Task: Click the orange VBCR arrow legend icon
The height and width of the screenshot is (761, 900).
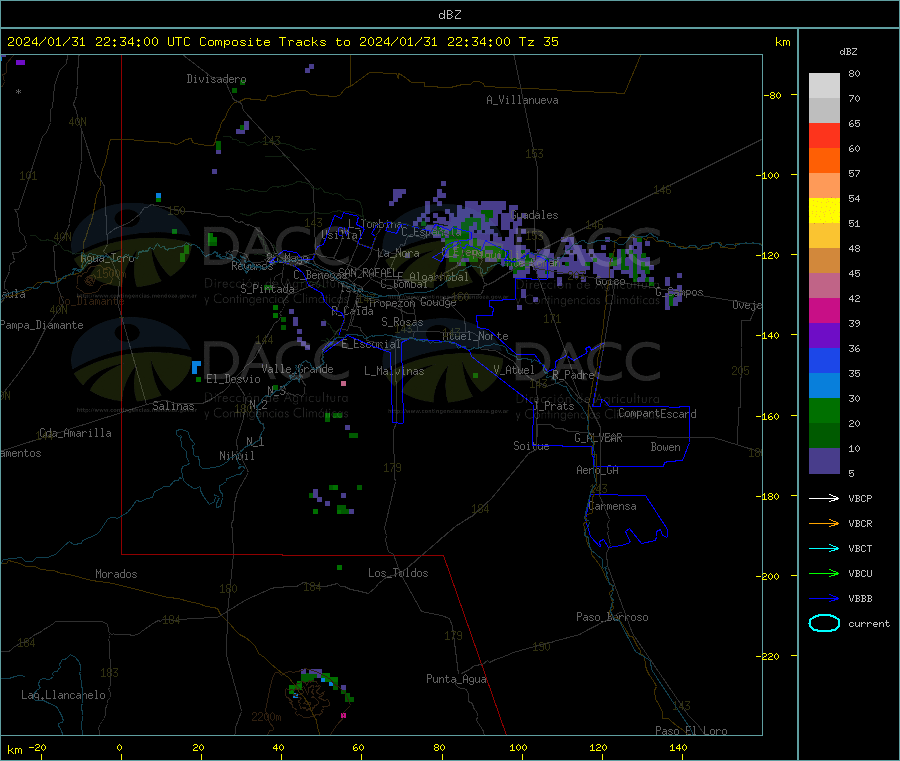Action: (x=824, y=523)
